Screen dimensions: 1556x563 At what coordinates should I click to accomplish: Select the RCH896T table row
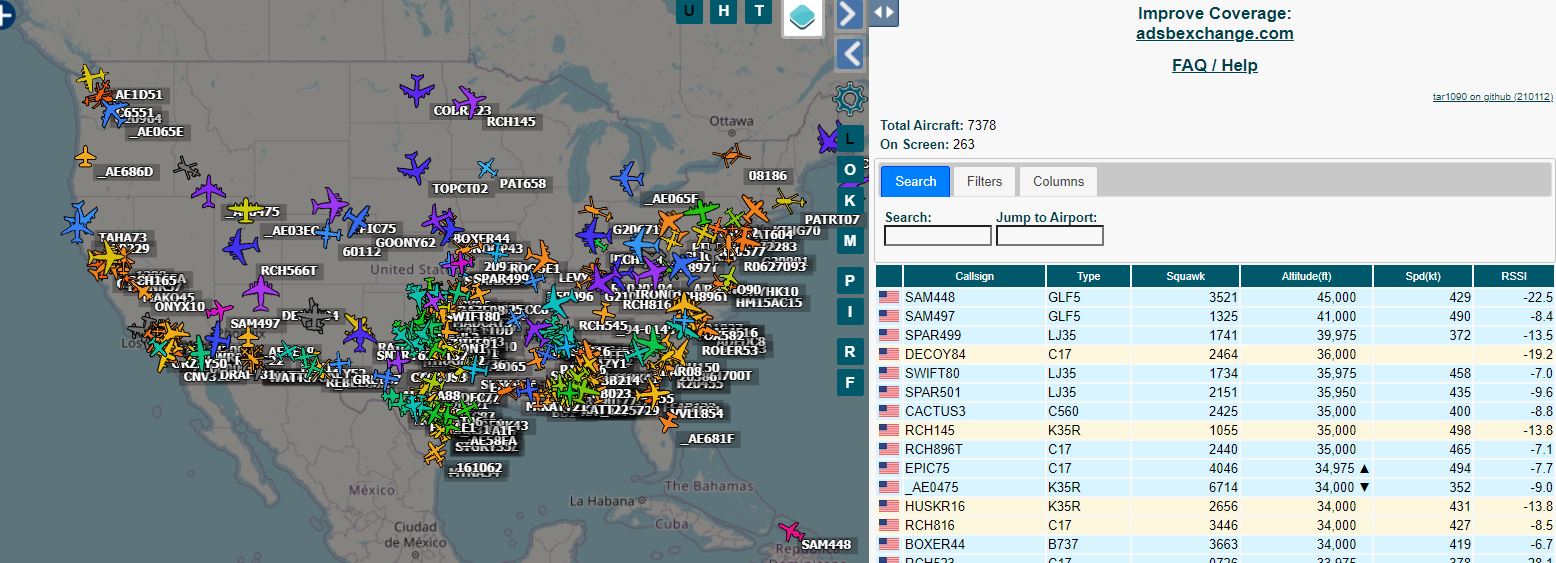click(1215, 449)
